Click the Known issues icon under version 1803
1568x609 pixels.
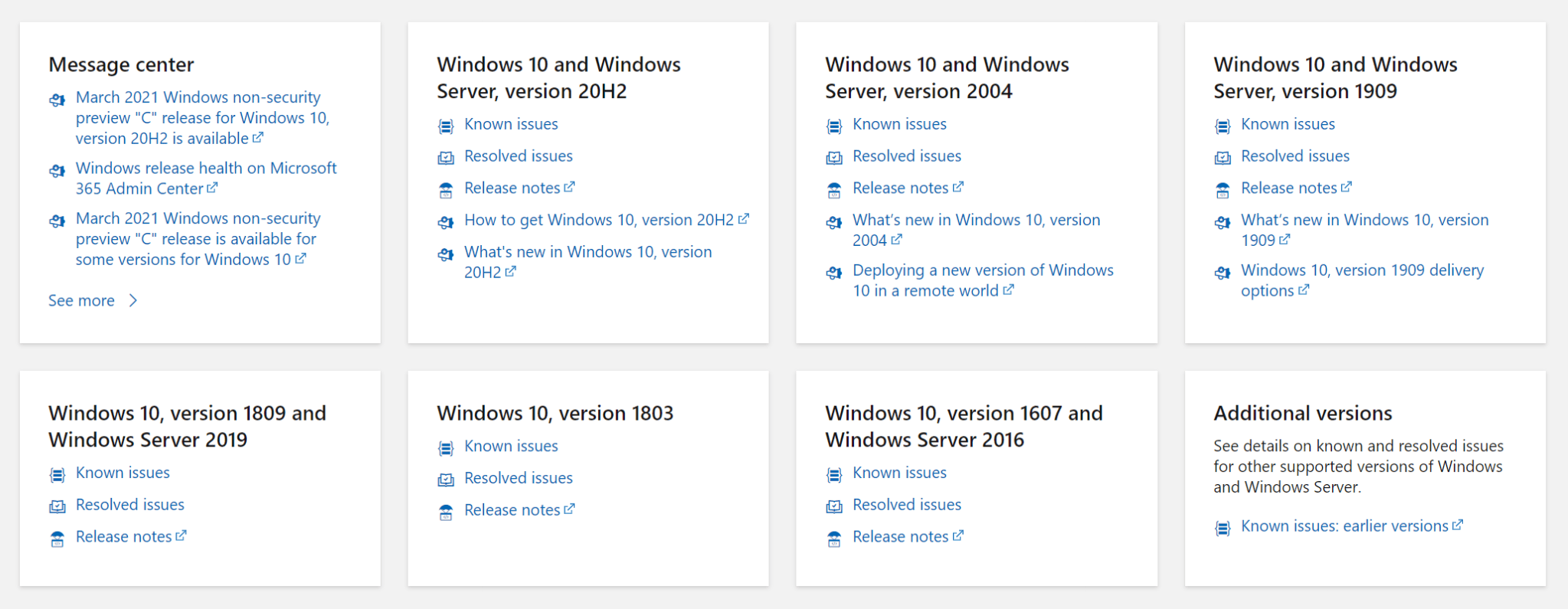tap(446, 448)
